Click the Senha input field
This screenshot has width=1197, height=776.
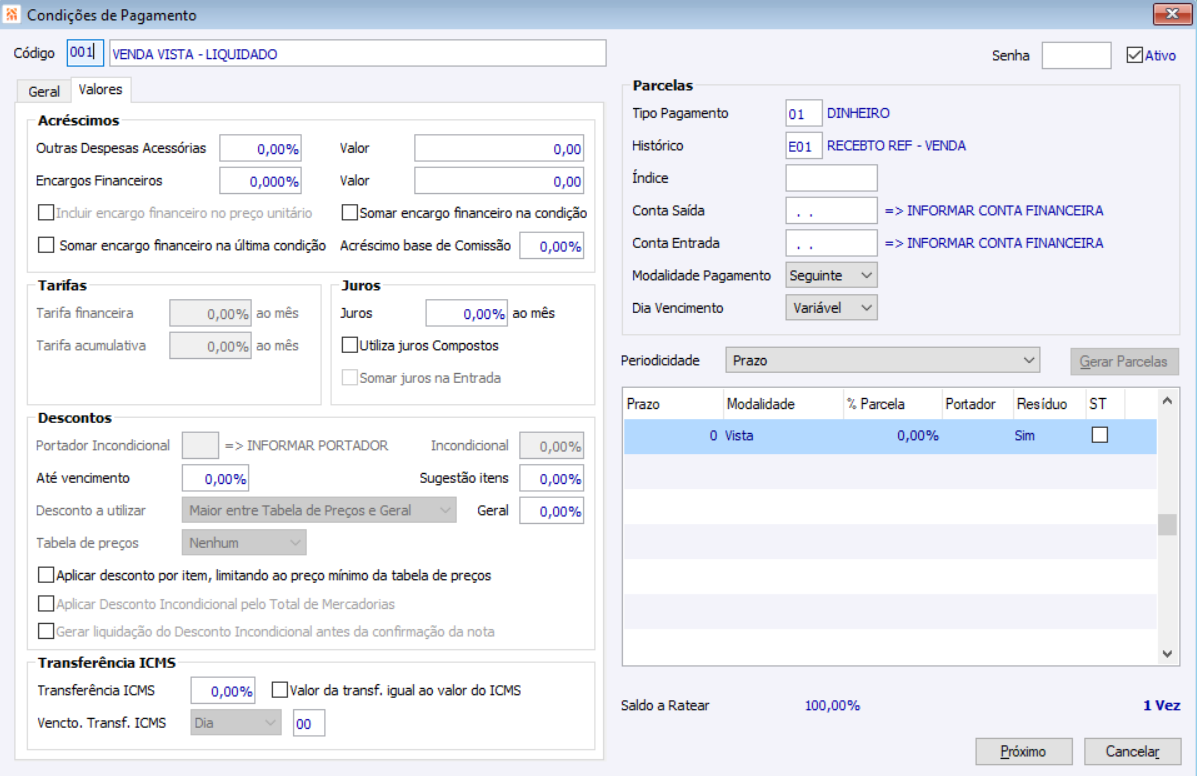tap(1076, 55)
